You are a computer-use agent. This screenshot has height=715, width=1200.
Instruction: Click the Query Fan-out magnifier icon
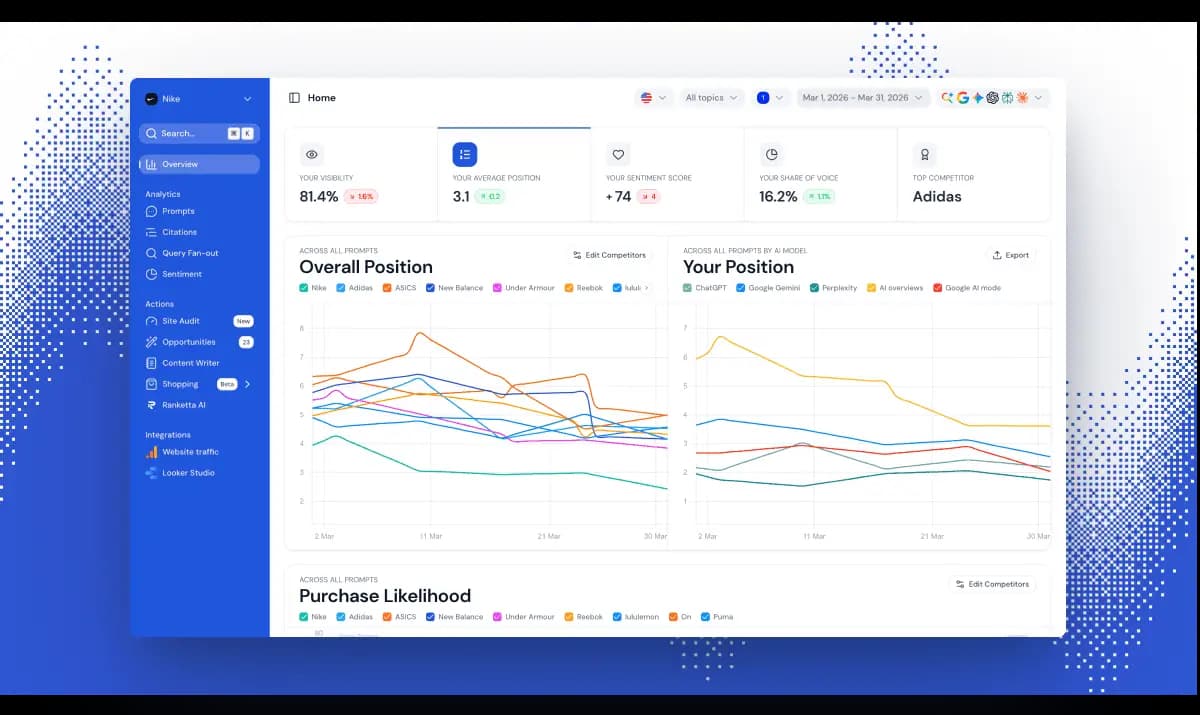pos(151,253)
